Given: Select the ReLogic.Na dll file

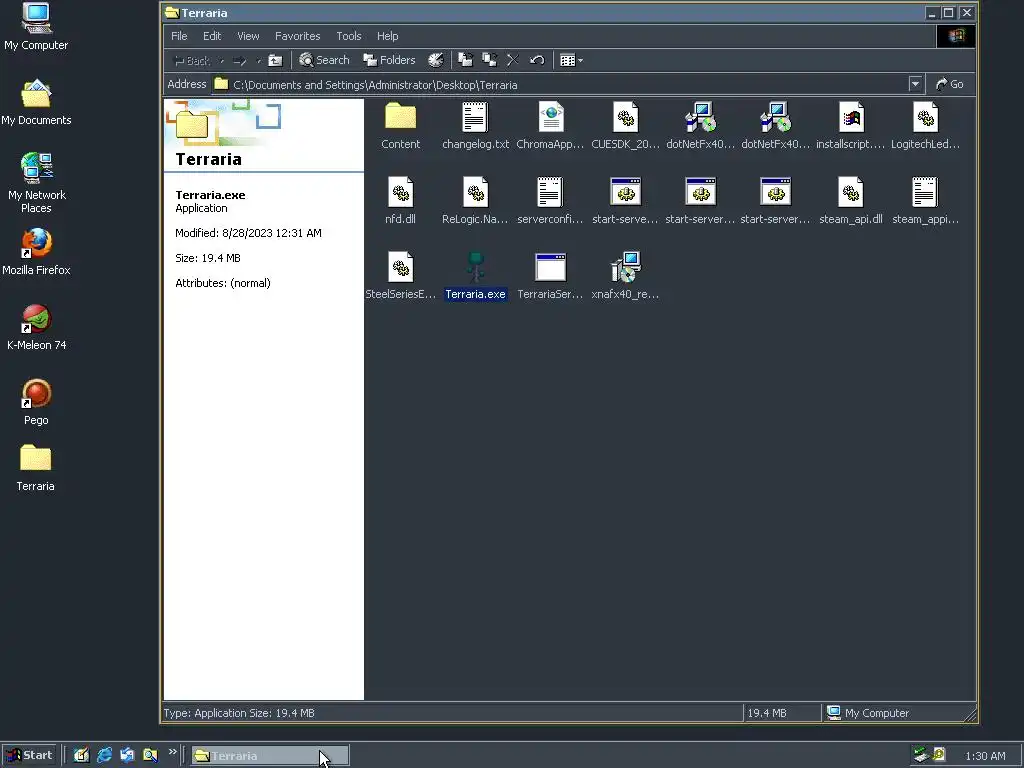Looking at the screenshot, I should click(x=475, y=201).
